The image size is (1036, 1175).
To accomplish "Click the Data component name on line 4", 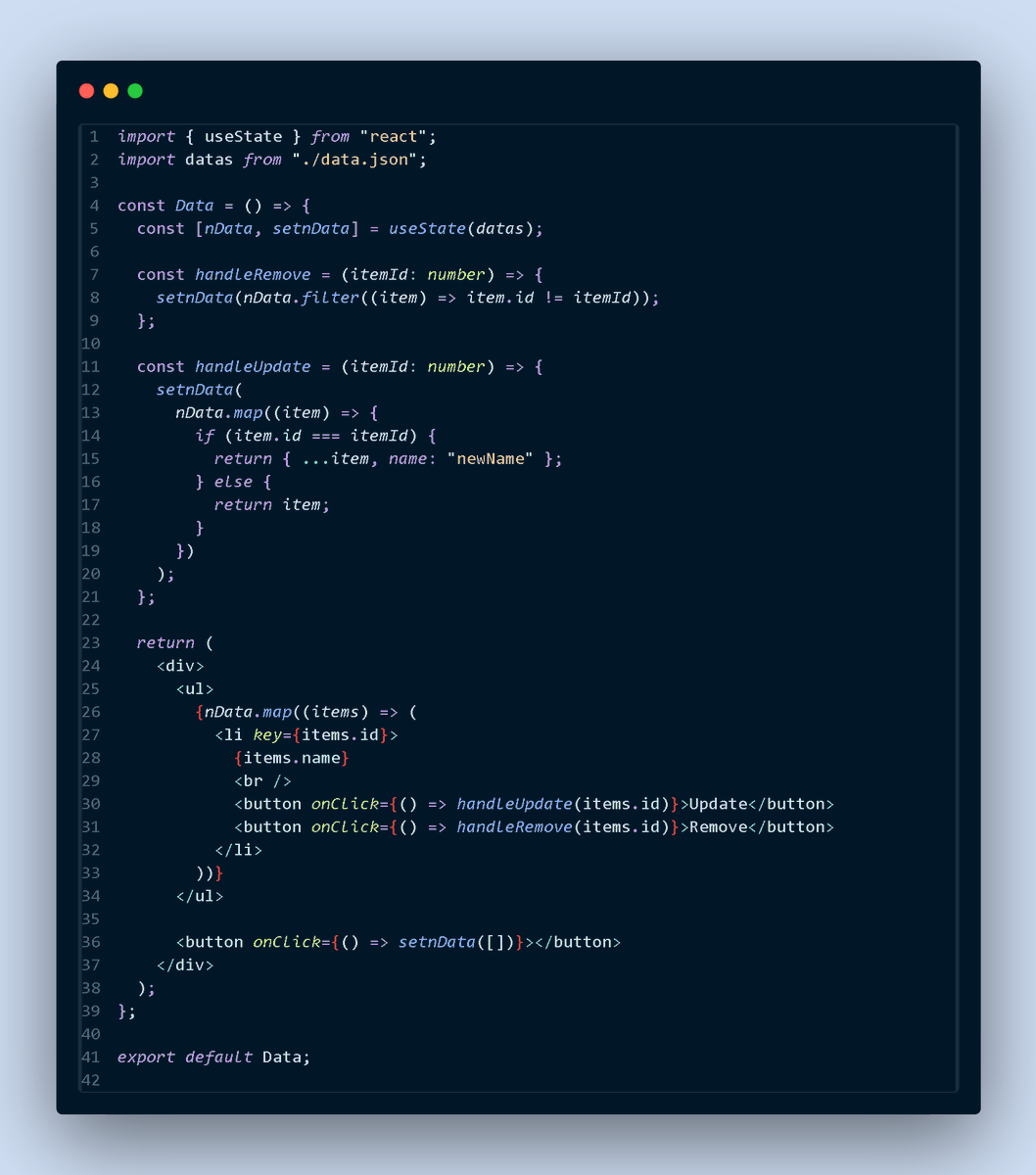I will coord(195,206).
